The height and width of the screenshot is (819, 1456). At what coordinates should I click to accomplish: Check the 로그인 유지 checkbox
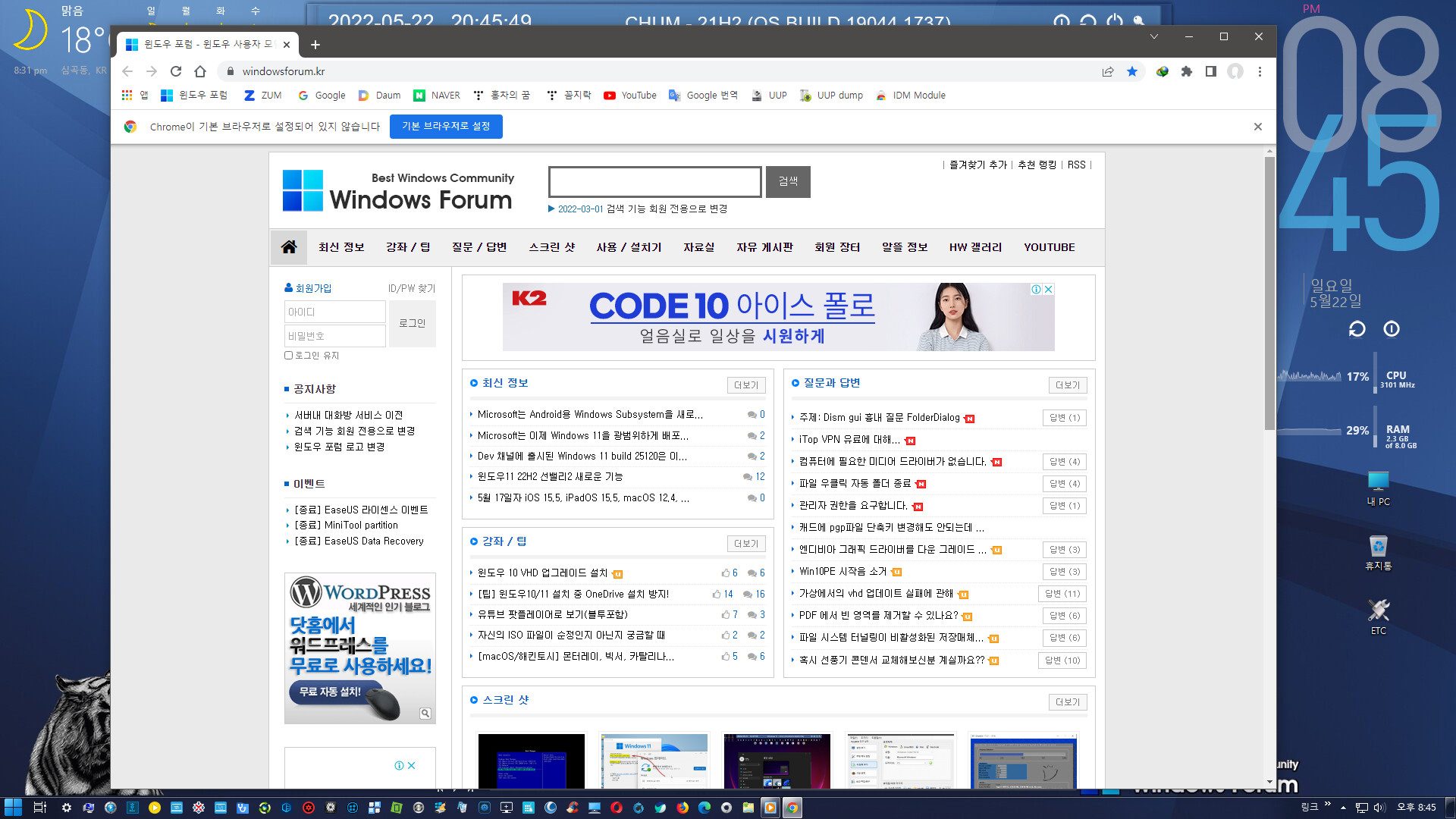coord(288,355)
